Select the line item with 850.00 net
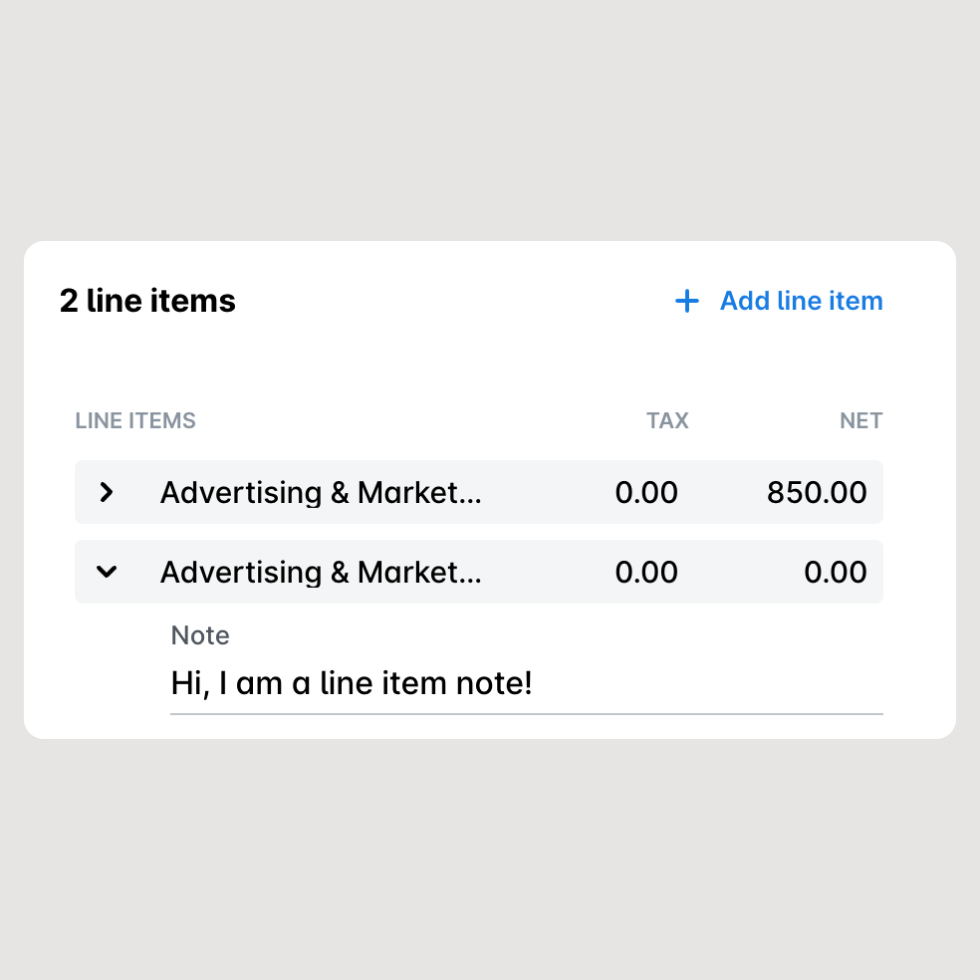 pos(479,492)
